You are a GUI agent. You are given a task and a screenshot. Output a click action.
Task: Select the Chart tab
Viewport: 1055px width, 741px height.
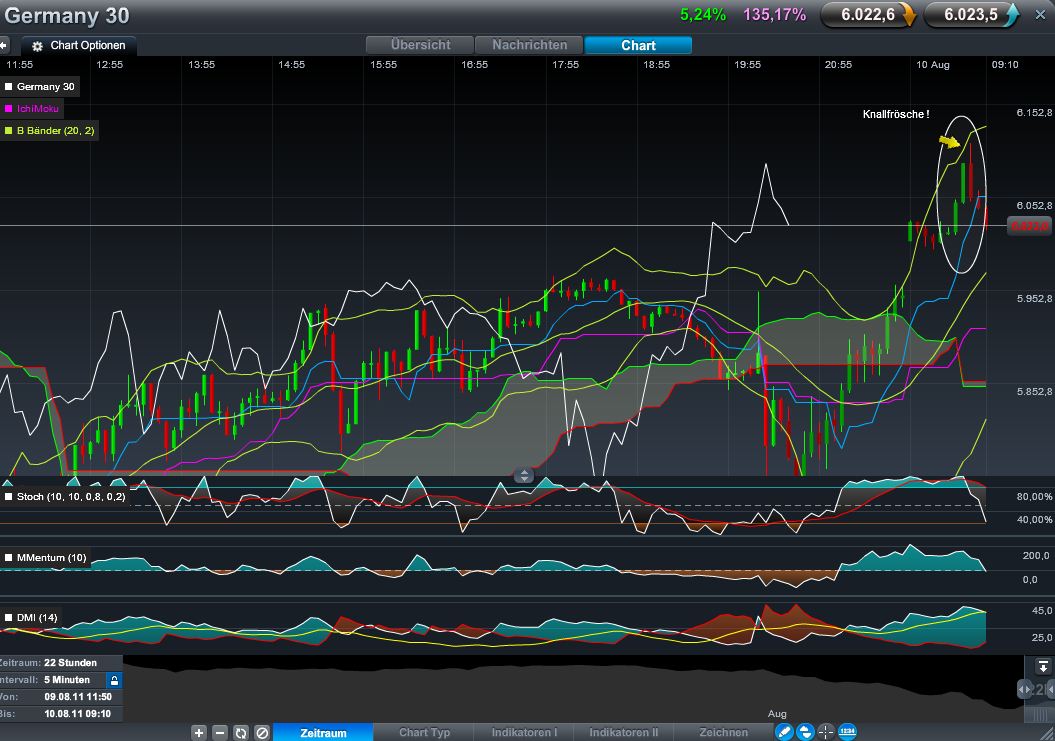tap(638, 45)
